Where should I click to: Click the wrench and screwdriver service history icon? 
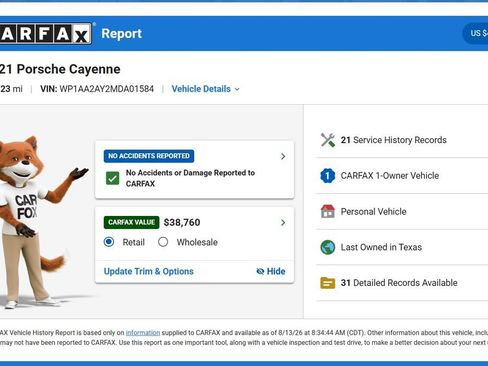tap(328, 140)
